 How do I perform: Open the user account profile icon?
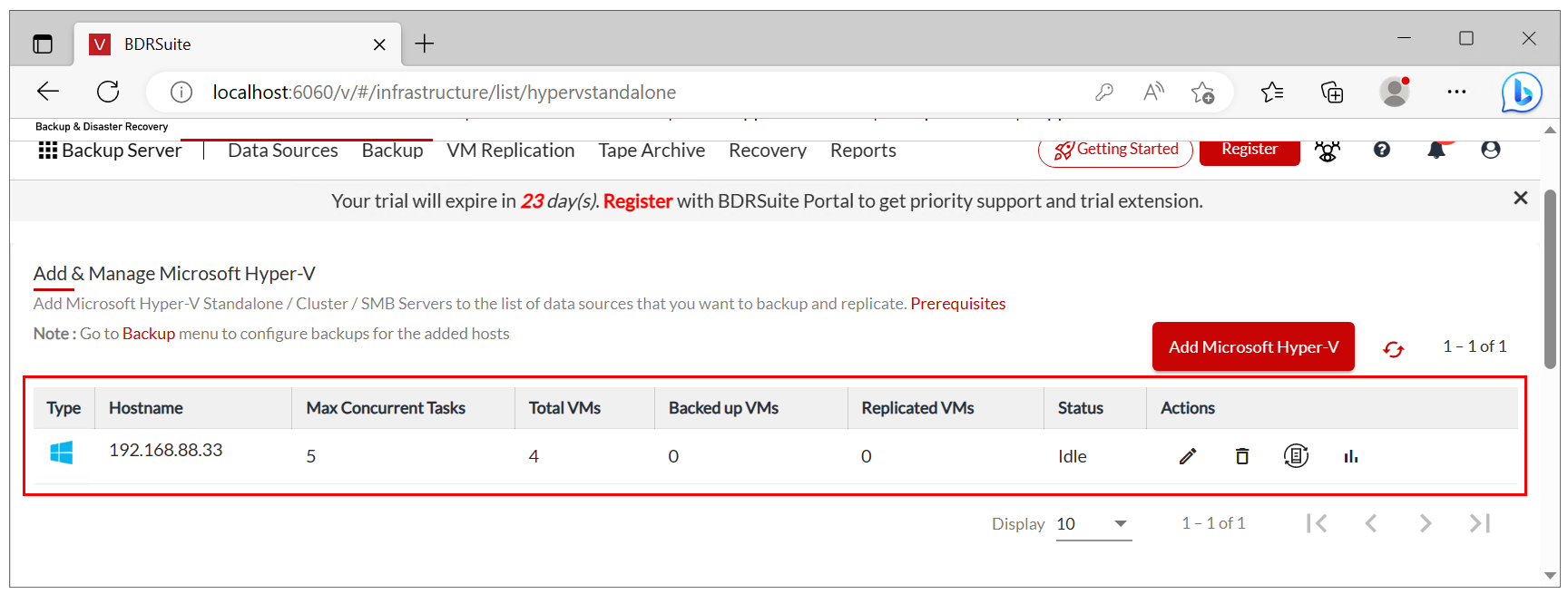[x=1491, y=150]
